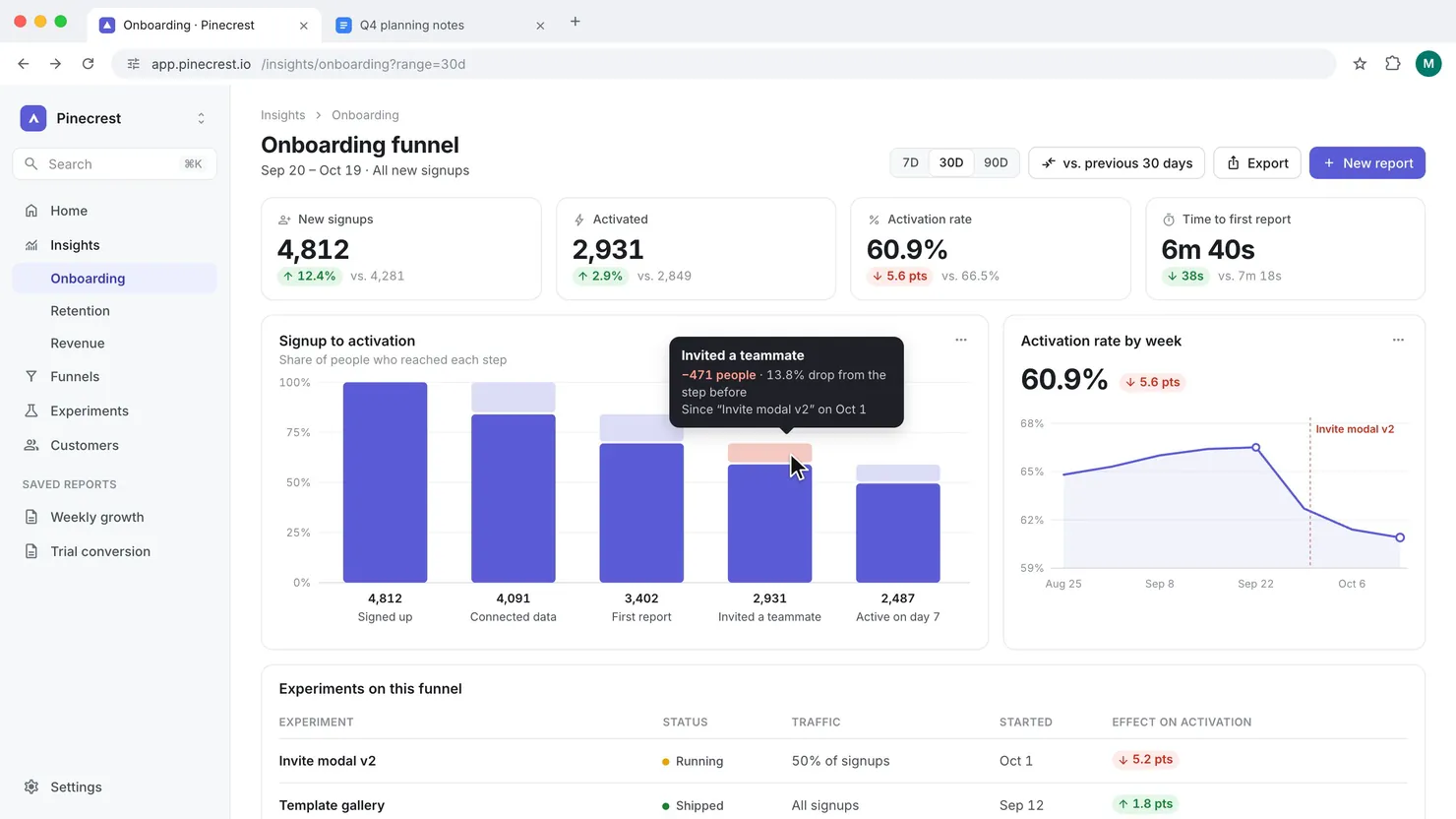Open the profile avatar labeled M
The width and height of the screenshot is (1456, 819).
1428,64
